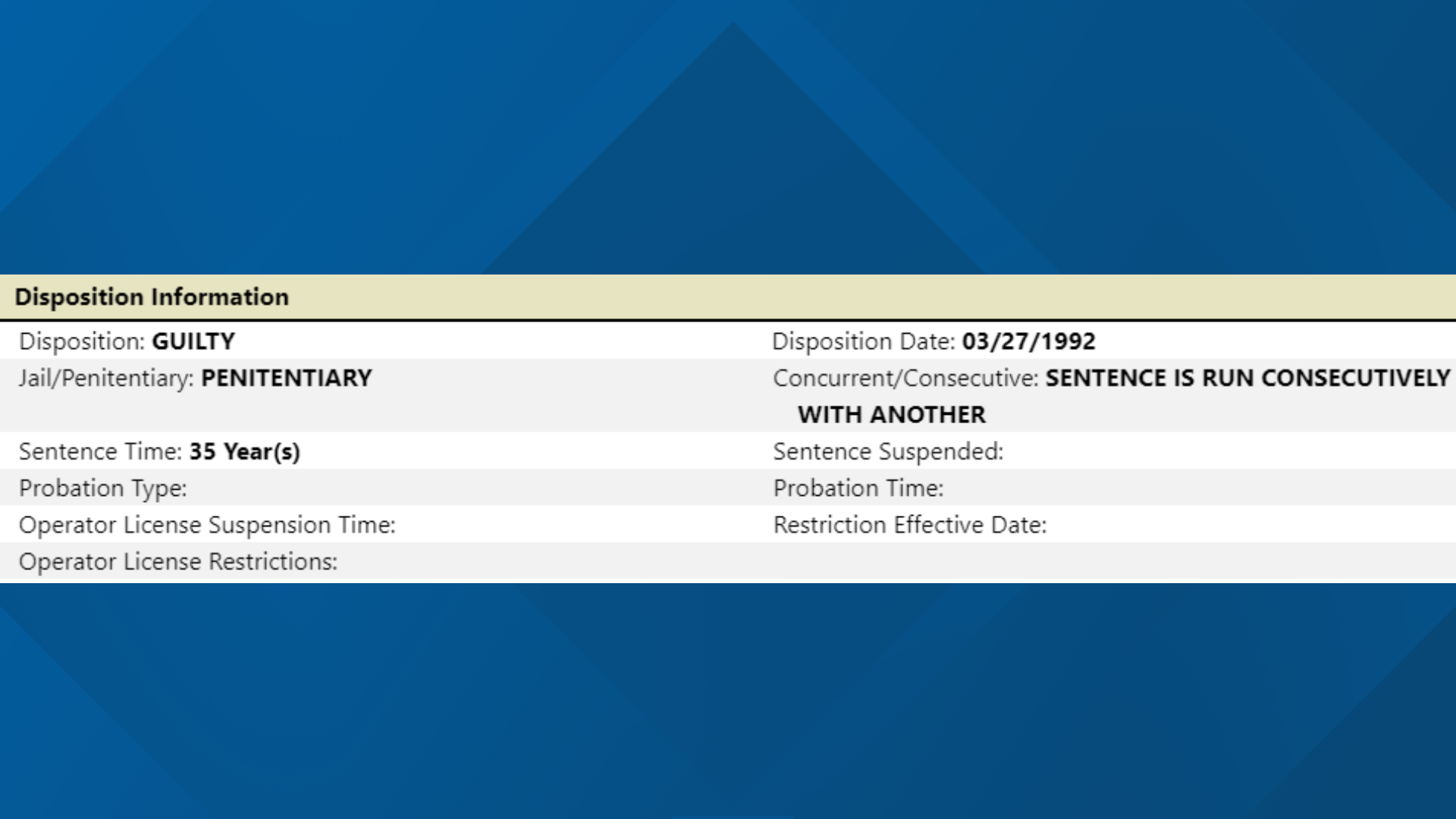The height and width of the screenshot is (819, 1456).
Task: Click the "Disposition Date:" label
Action: click(x=863, y=342)
